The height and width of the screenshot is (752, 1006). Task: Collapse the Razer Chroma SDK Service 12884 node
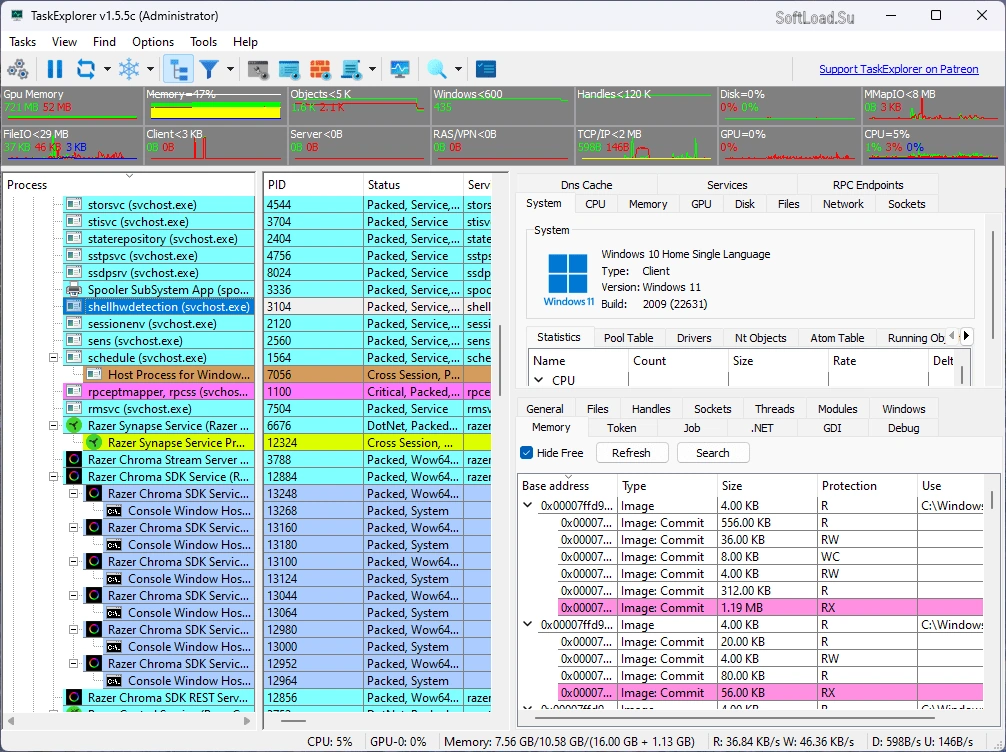pyautogui.click(x=54, y=477)
